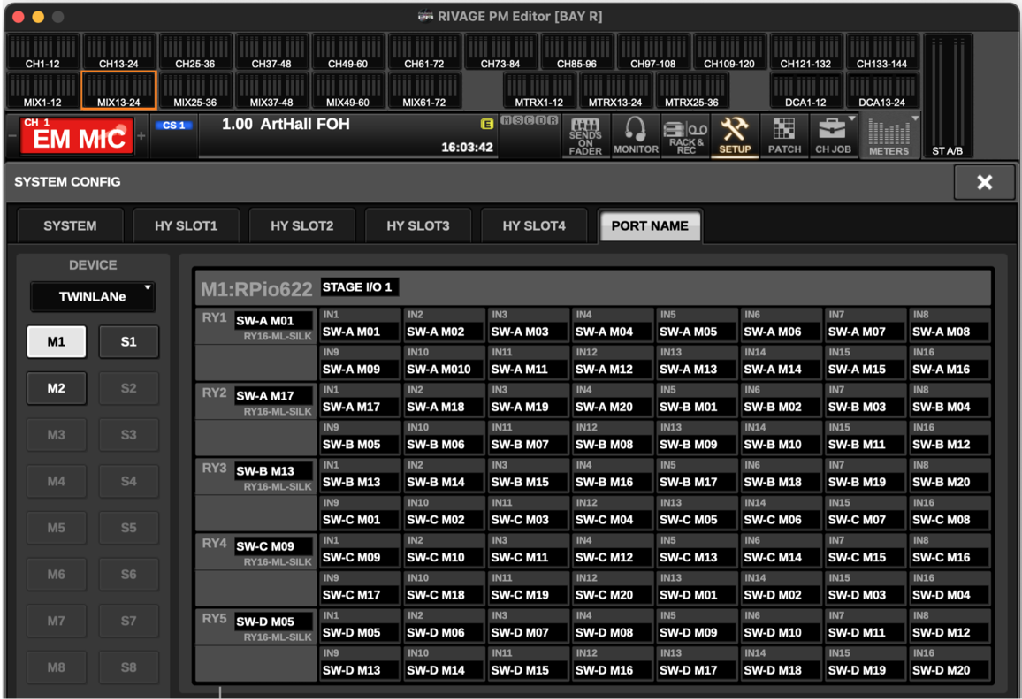Select the CH85-96 meter bank

577,52
